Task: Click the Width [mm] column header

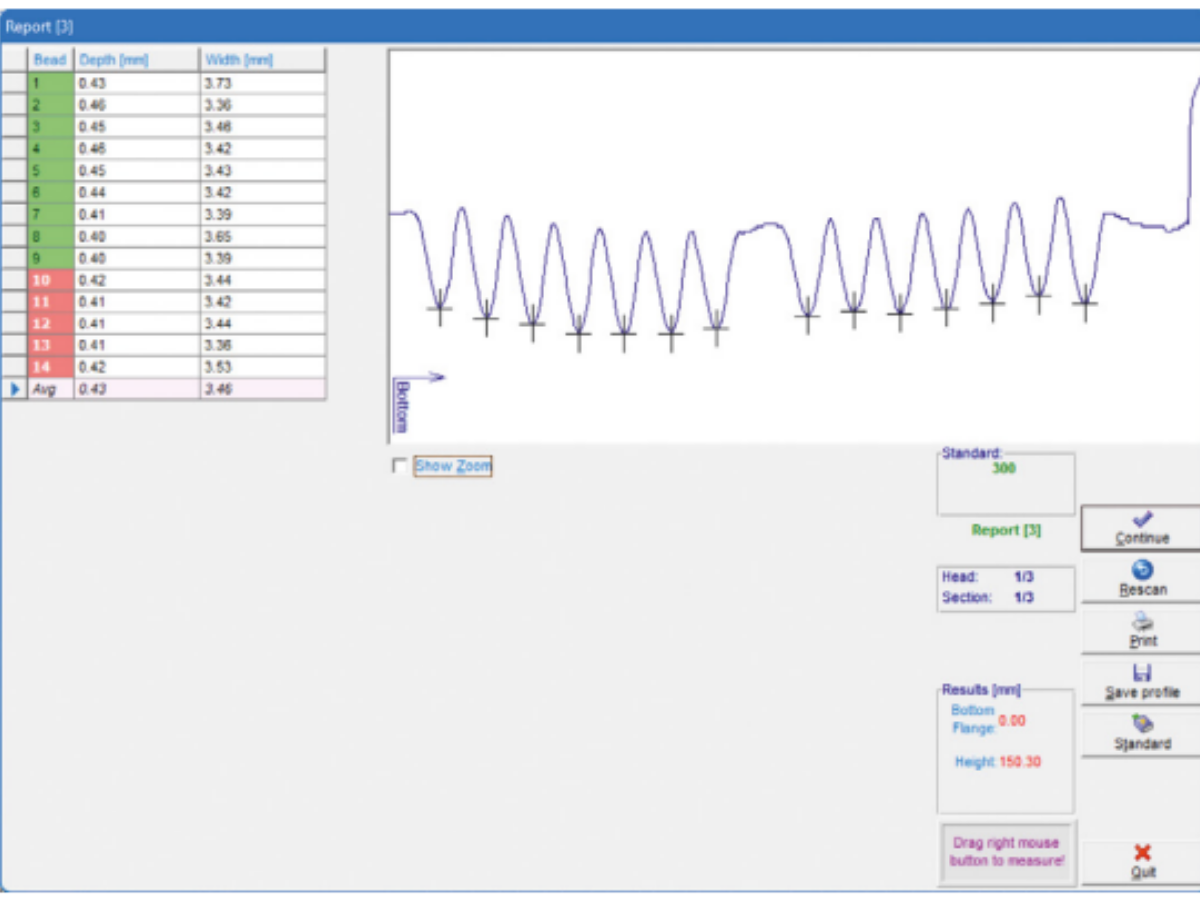Action: point(262,60)
